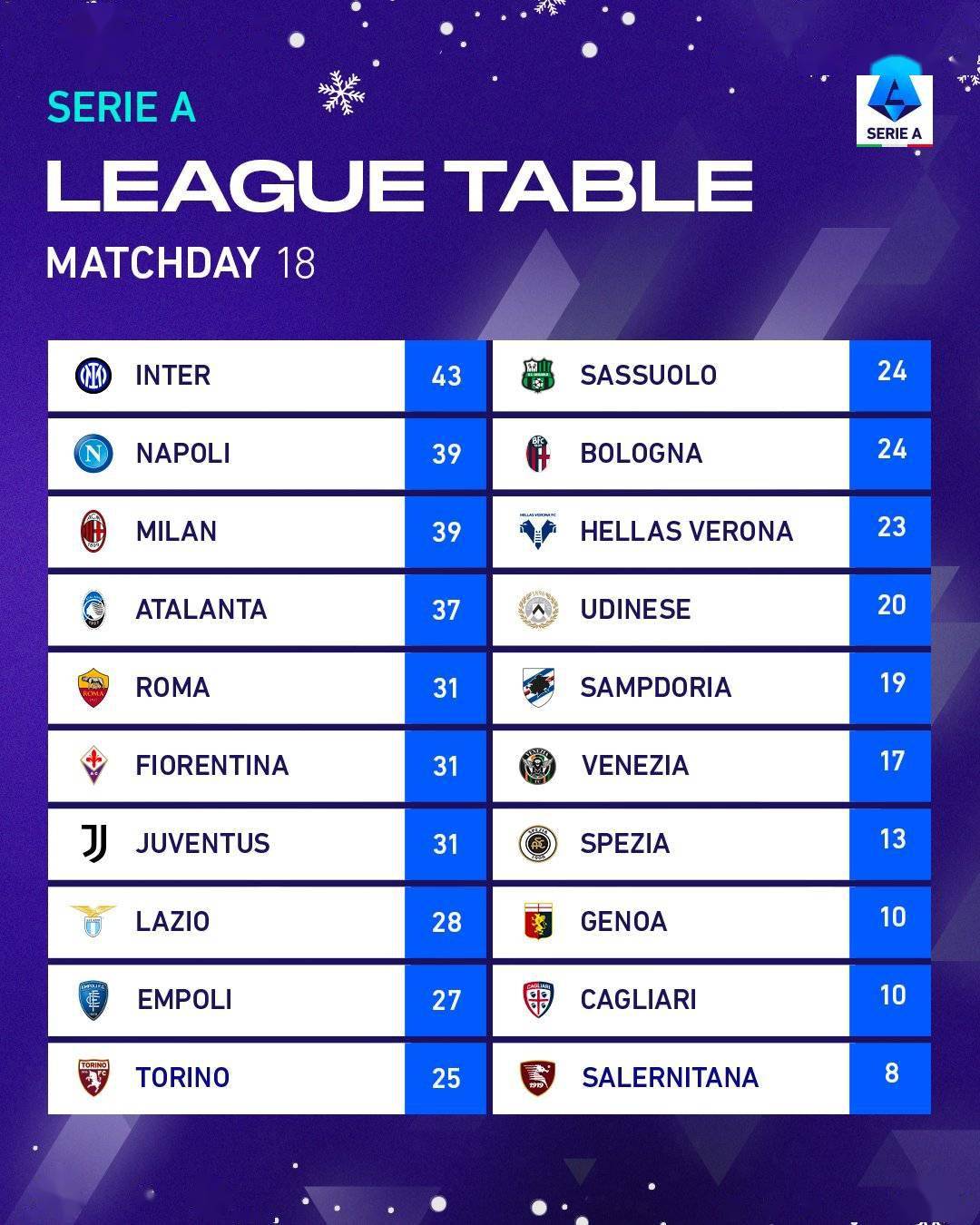The image size is (980, 1225).
Task: Click the Salernitana seahorse crest
Action: click(x=537, y=1077)
